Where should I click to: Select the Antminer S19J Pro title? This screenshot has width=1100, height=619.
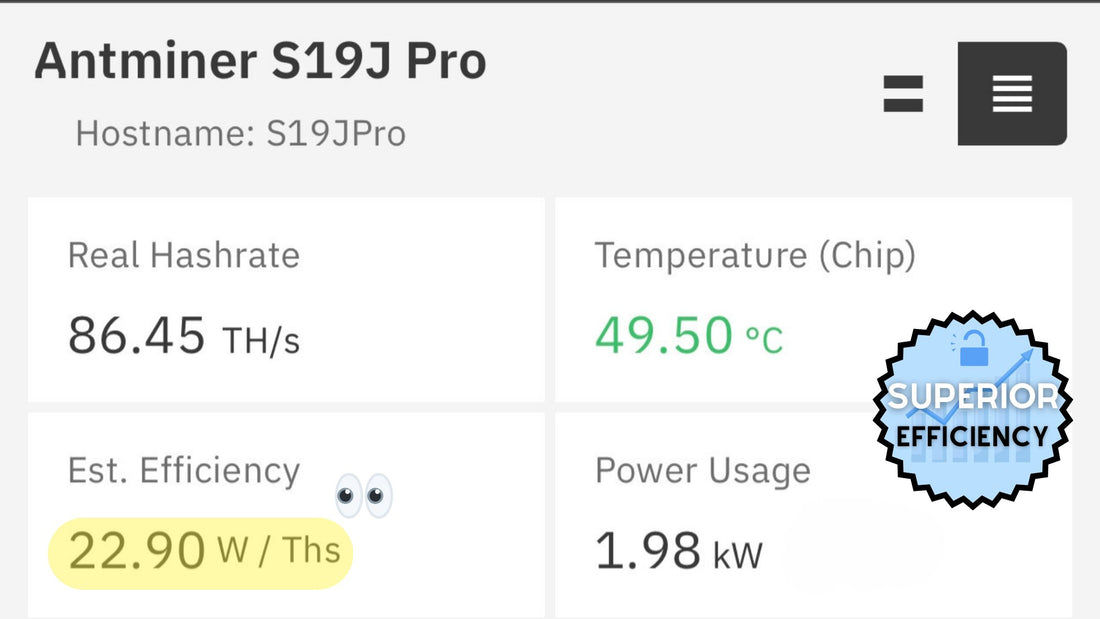[260, 62]
